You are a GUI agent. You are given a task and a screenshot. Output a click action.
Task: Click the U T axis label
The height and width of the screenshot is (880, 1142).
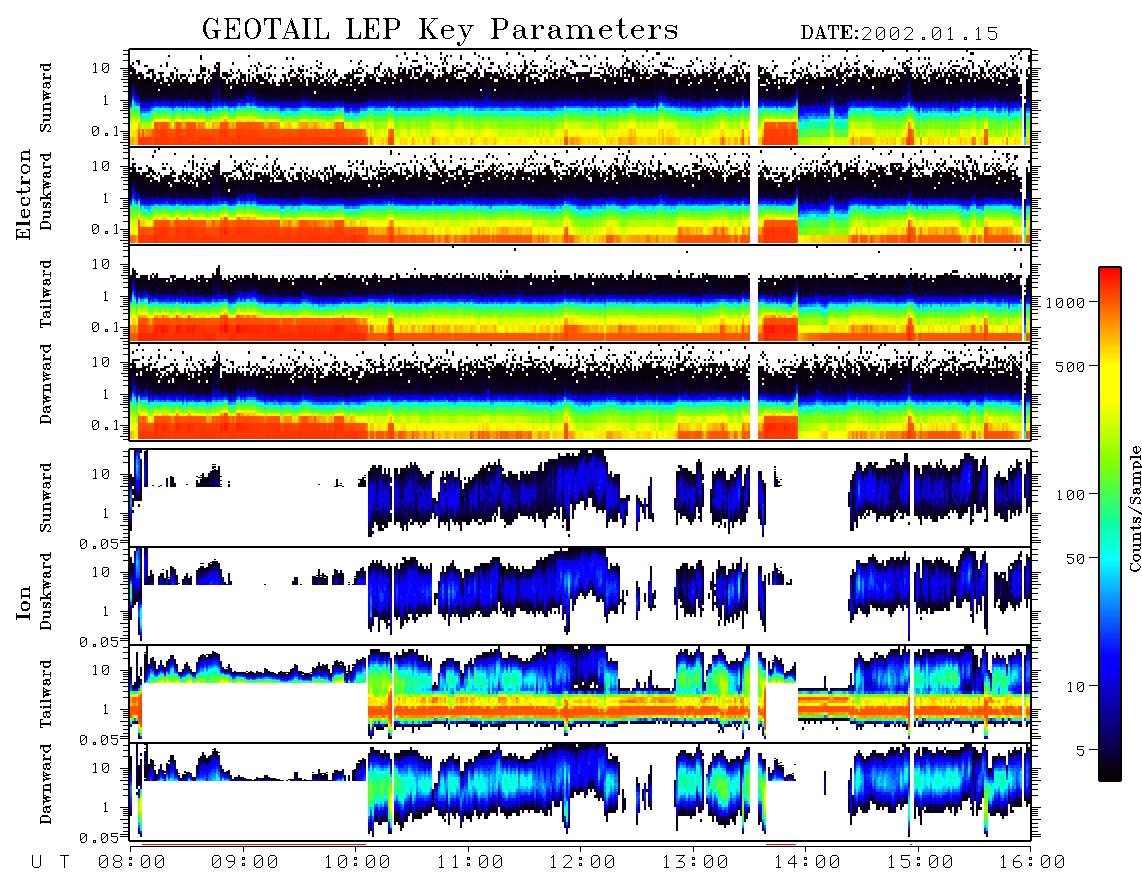click(x=51, y=863)
